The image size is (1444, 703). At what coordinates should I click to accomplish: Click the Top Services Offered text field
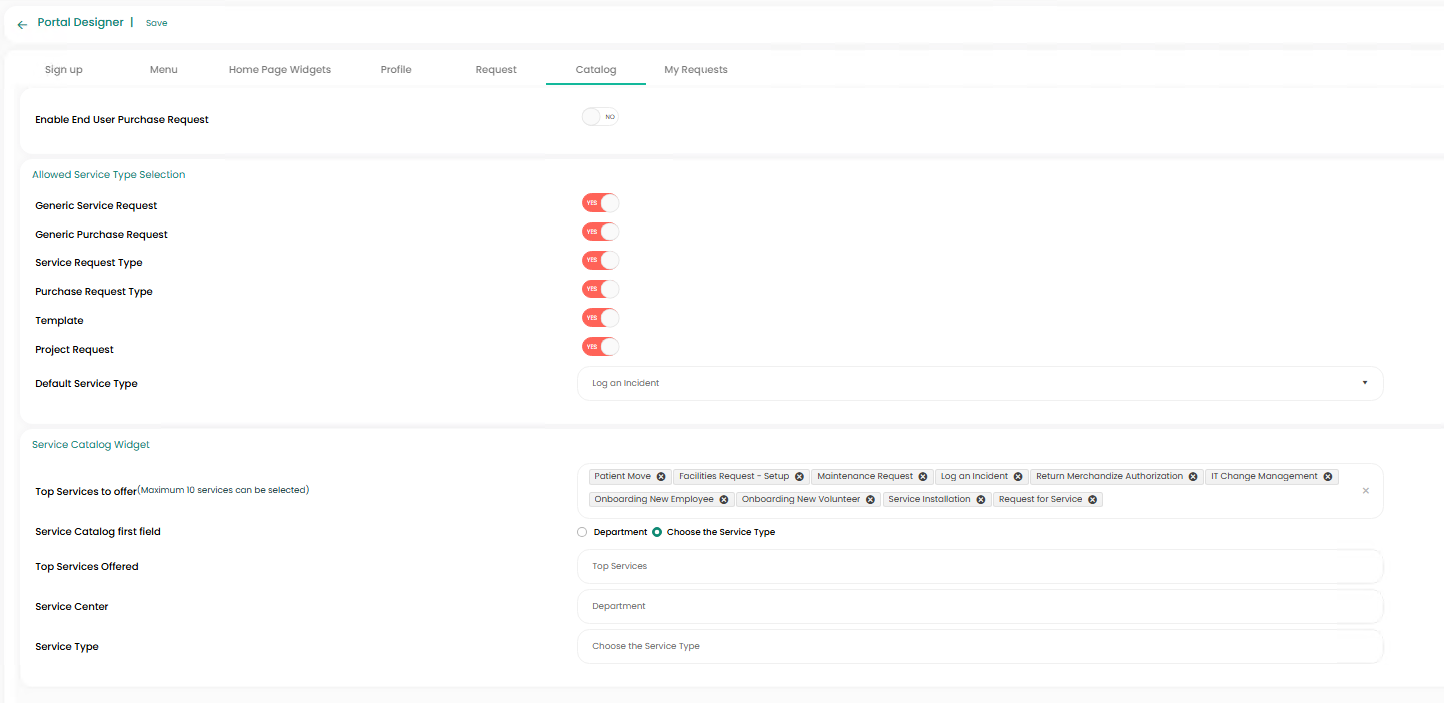coord(979,566)
